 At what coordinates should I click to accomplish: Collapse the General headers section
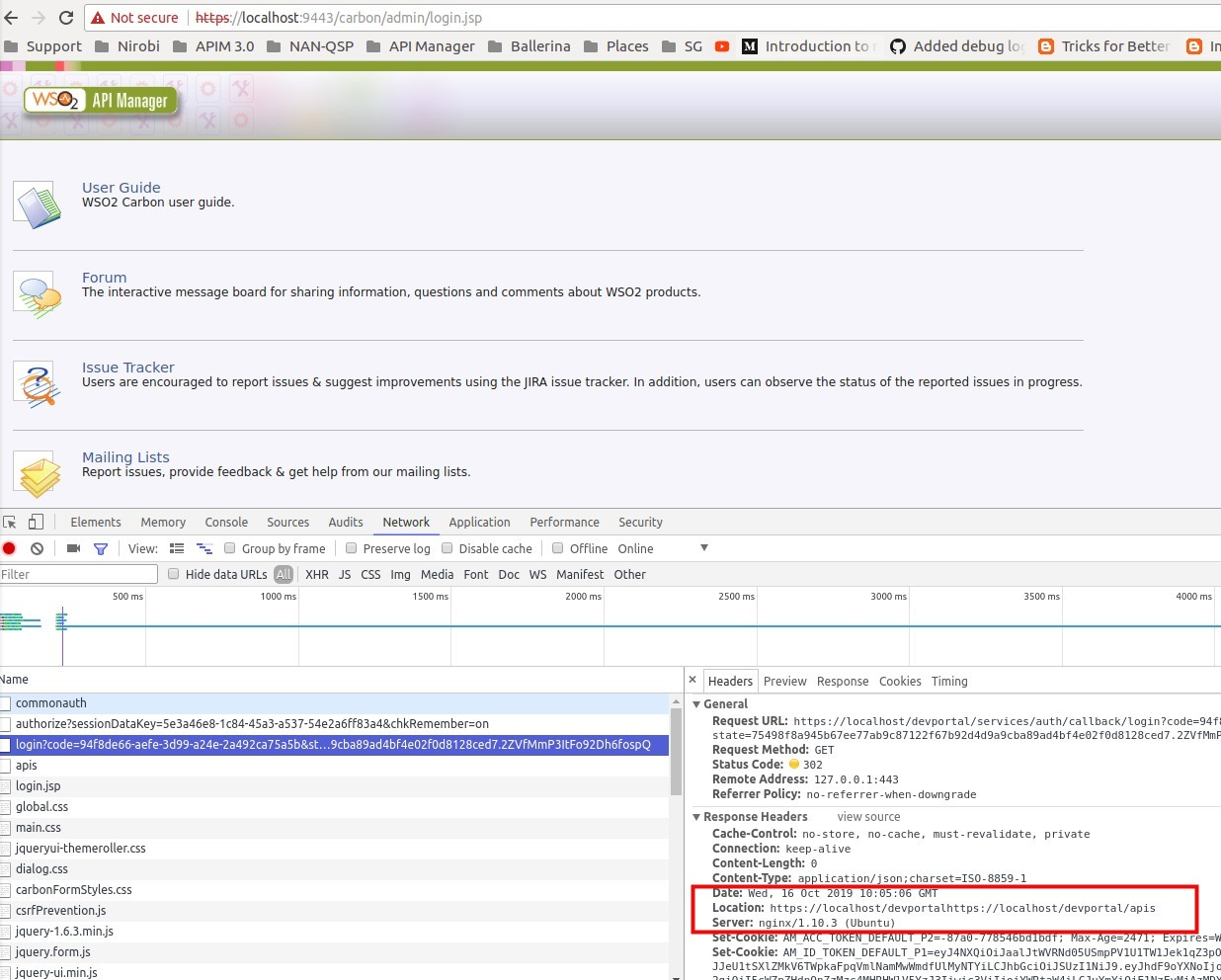(696, 704)
